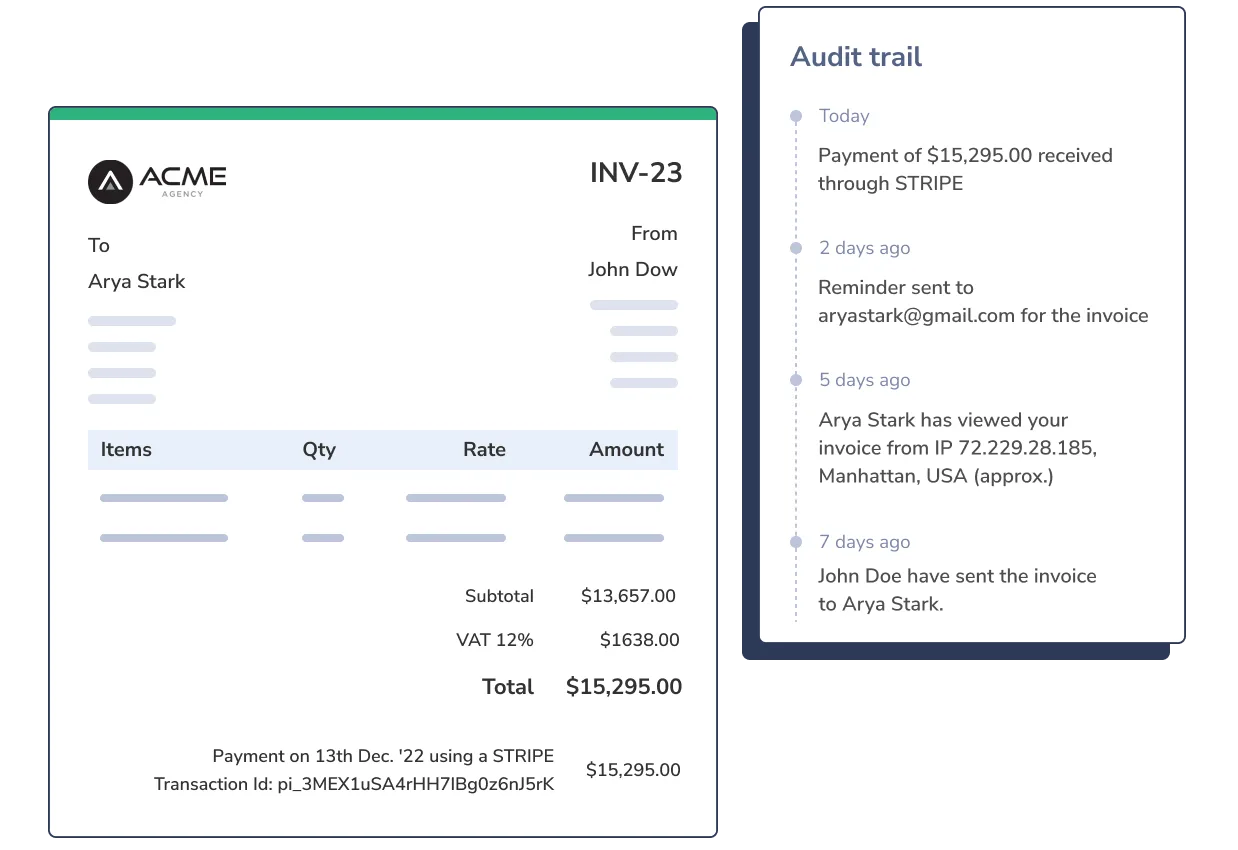Viewport: 1238px width, 850px height.
Task: Click the 5 days ago timeline dot
Action: [x=796, y=380]
